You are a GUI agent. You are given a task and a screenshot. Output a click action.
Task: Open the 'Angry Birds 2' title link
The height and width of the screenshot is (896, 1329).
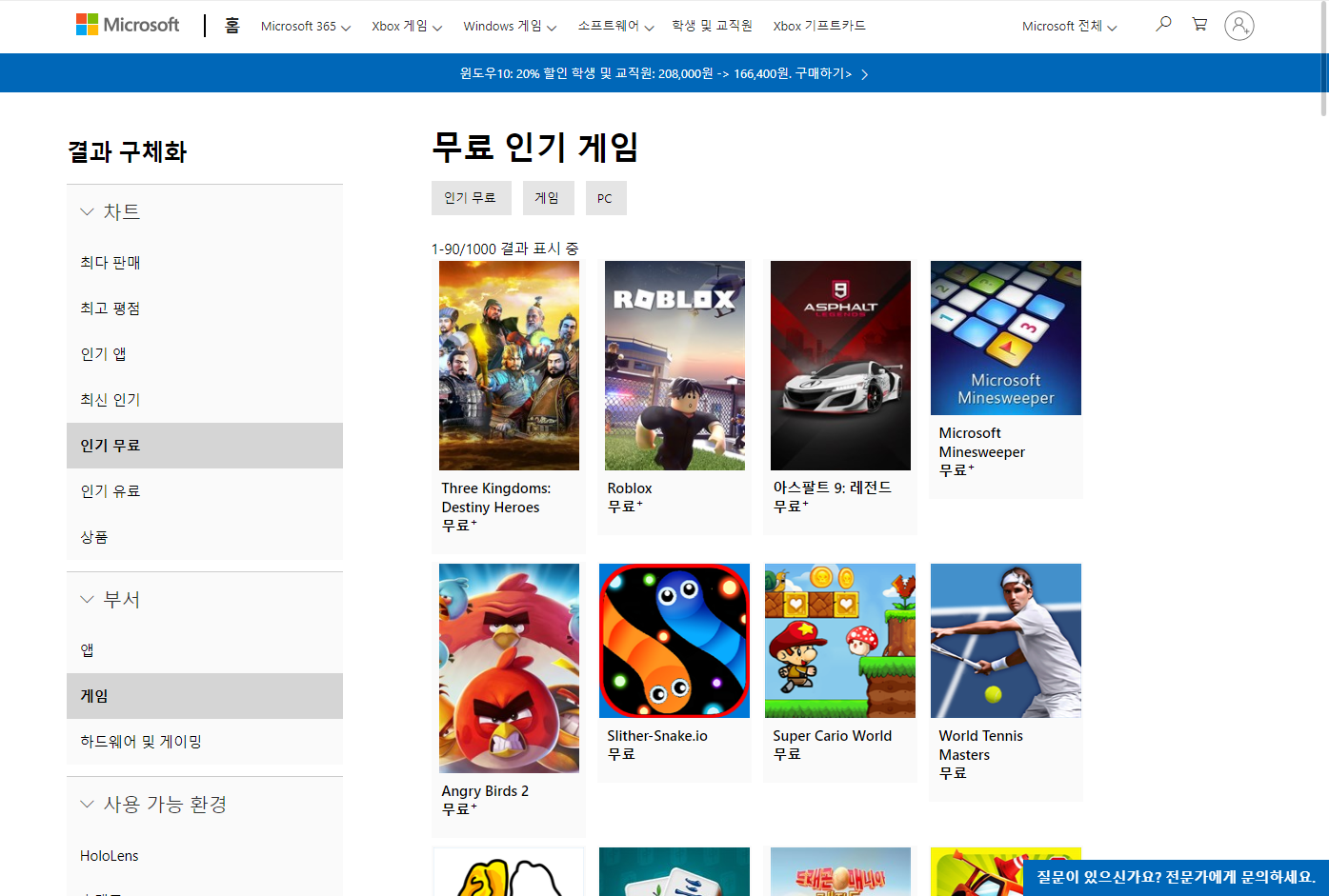pyautogui.click(x=485, y=791)
